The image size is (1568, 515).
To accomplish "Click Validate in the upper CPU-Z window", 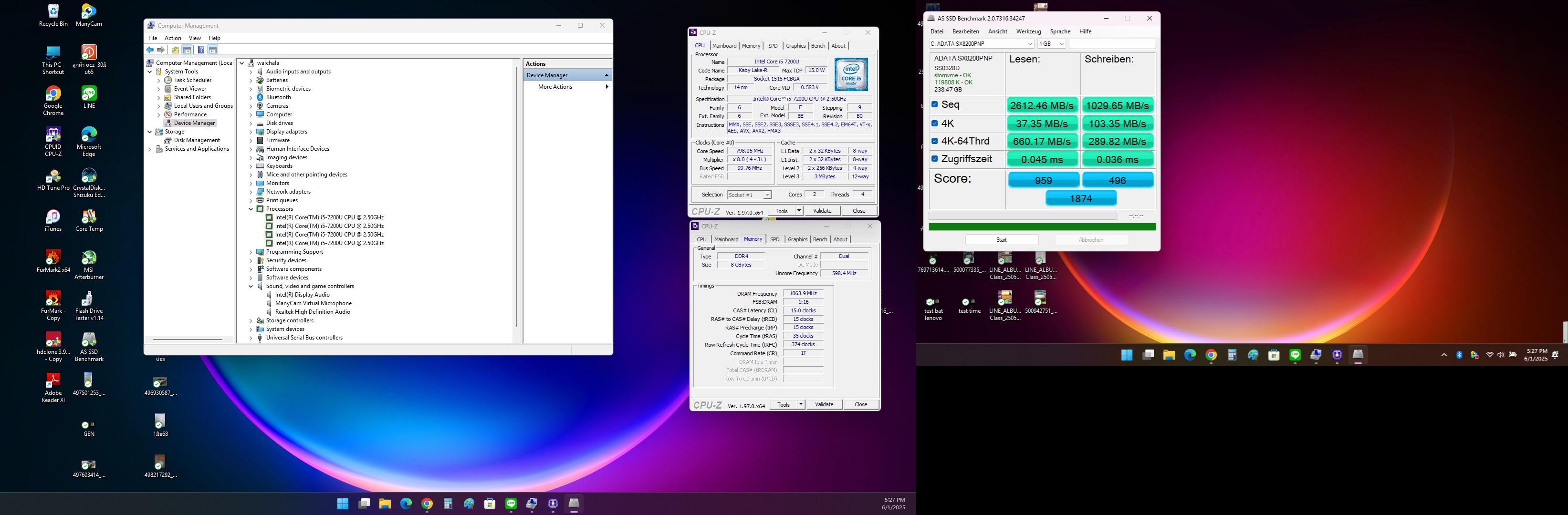I will pos(822,211).
